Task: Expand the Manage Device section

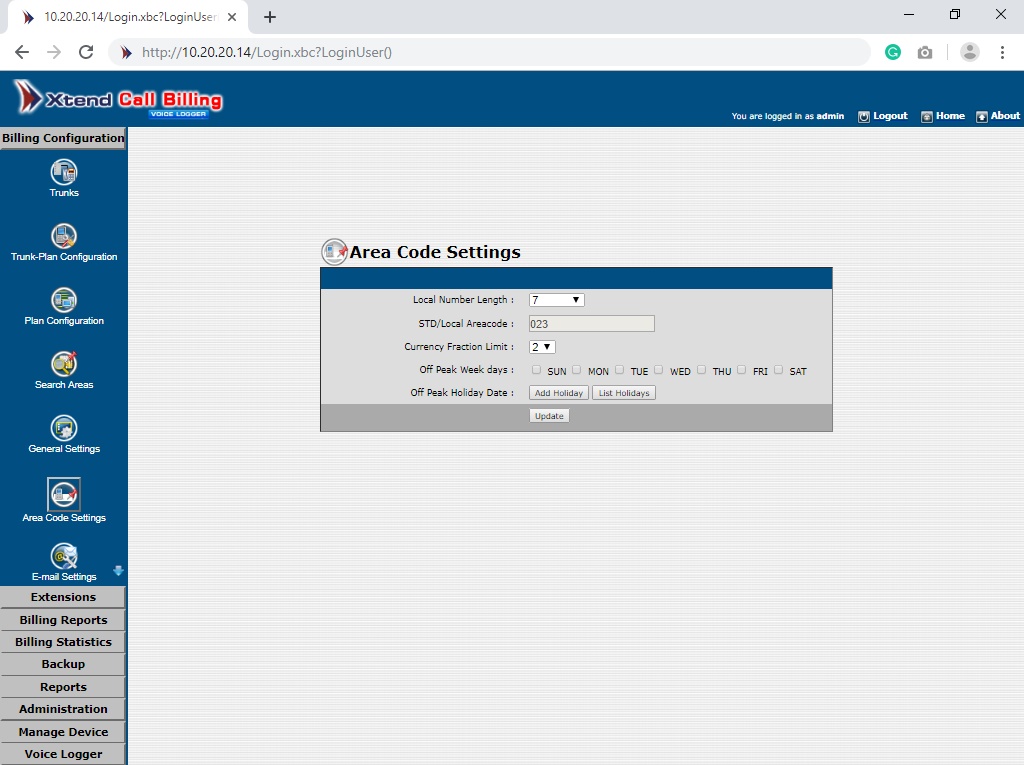Action: click(63, 732)
